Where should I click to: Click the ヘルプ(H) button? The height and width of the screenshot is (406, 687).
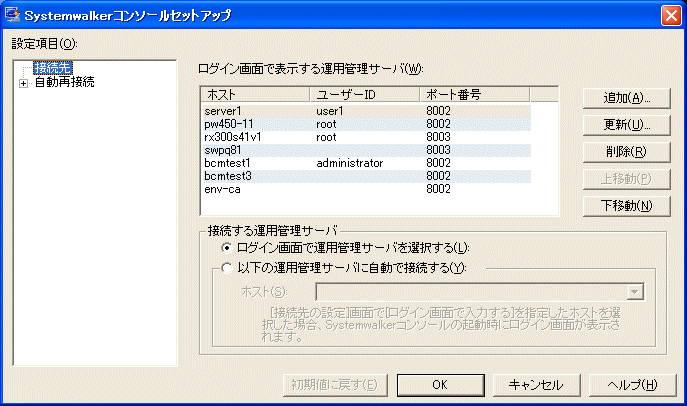[632, 385]
